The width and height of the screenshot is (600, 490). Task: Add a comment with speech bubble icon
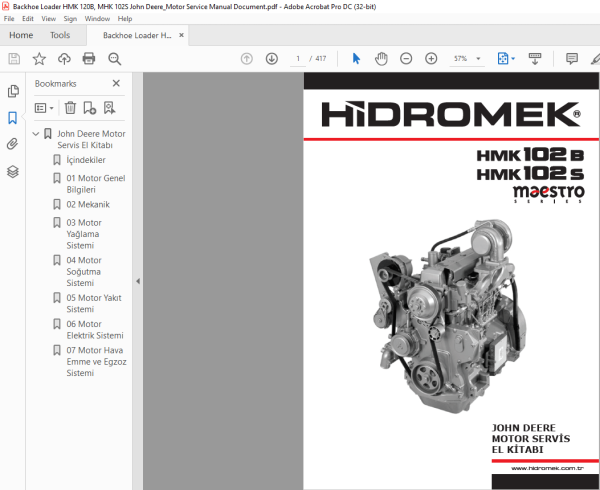572,59
